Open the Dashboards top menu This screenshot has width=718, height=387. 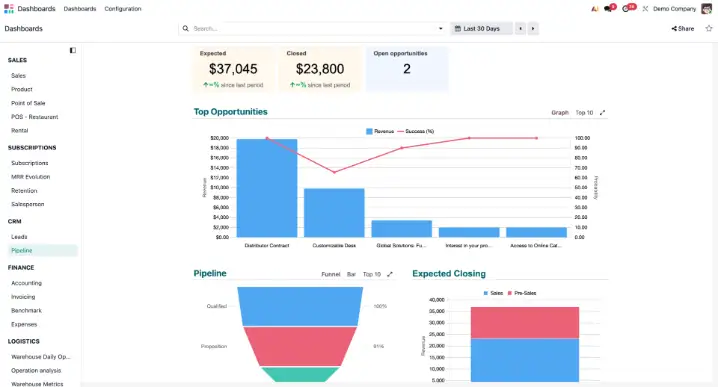tap(80, 9)
